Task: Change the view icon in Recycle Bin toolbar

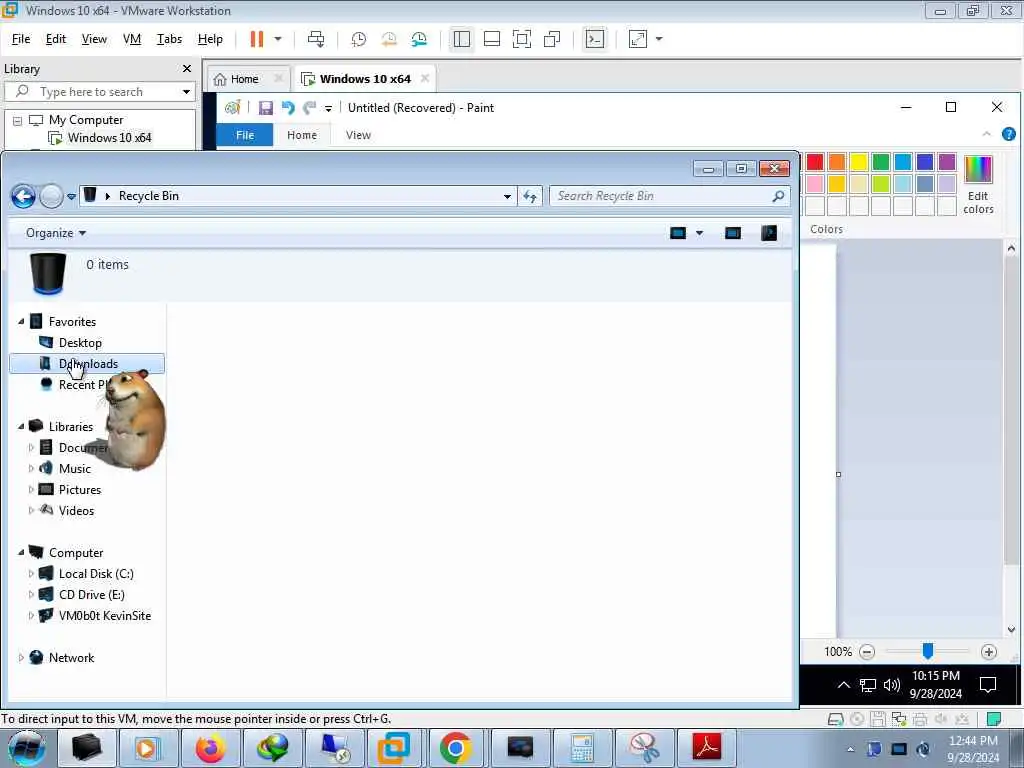Action: tap(678, 233)
